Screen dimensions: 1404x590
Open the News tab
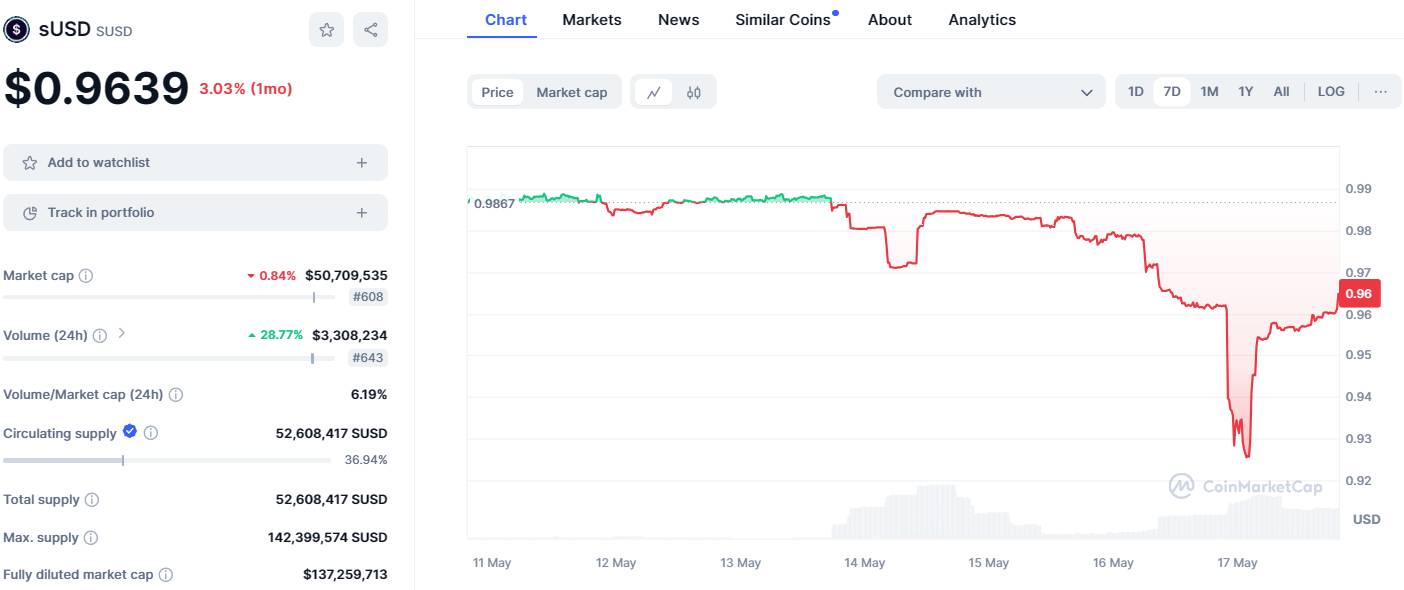pyautogui.click(x=679, y=19)
